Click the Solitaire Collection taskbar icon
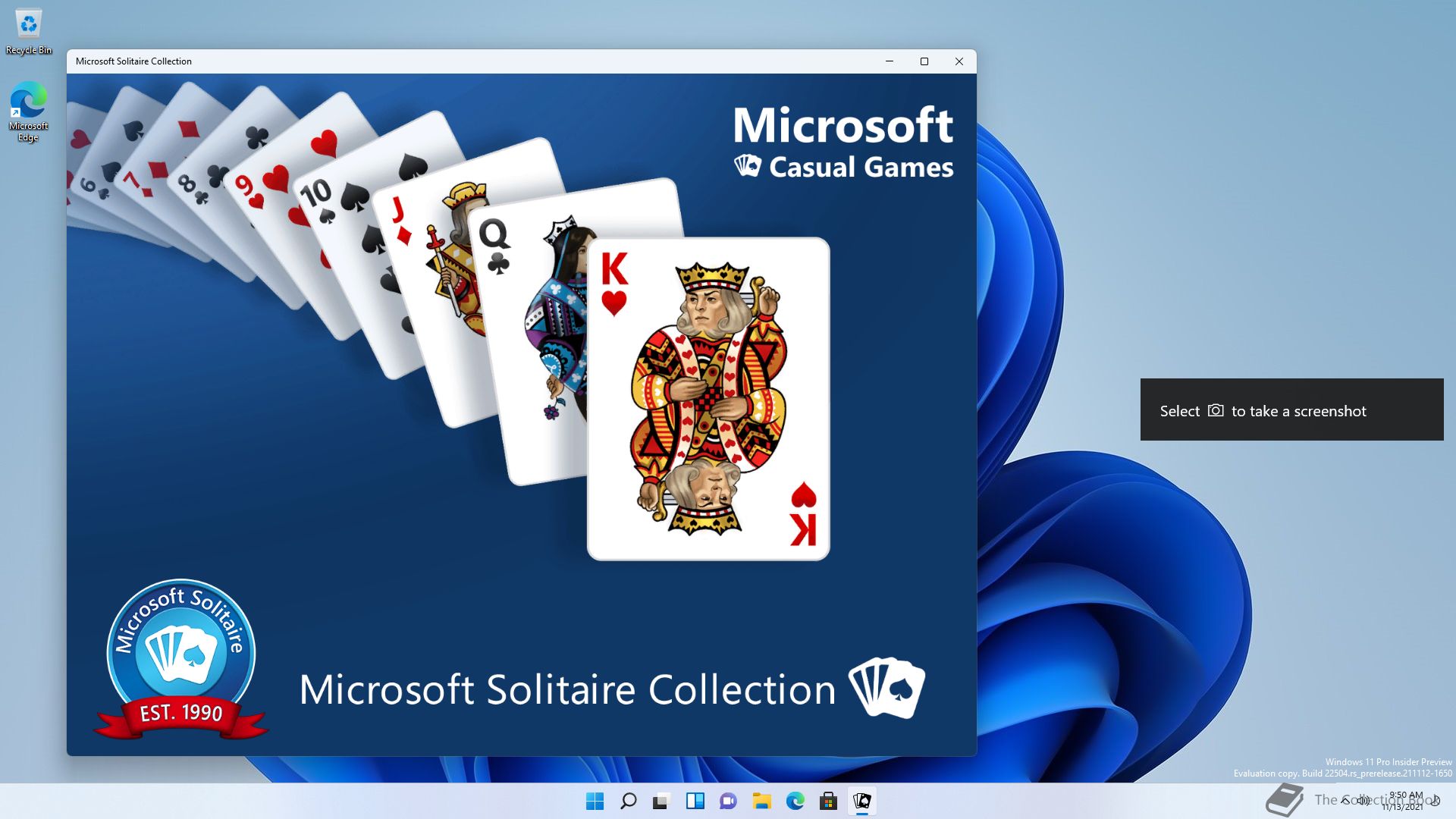Viewport: 1456px width, 819px height. pyautogui.click(x=862, y=801)
